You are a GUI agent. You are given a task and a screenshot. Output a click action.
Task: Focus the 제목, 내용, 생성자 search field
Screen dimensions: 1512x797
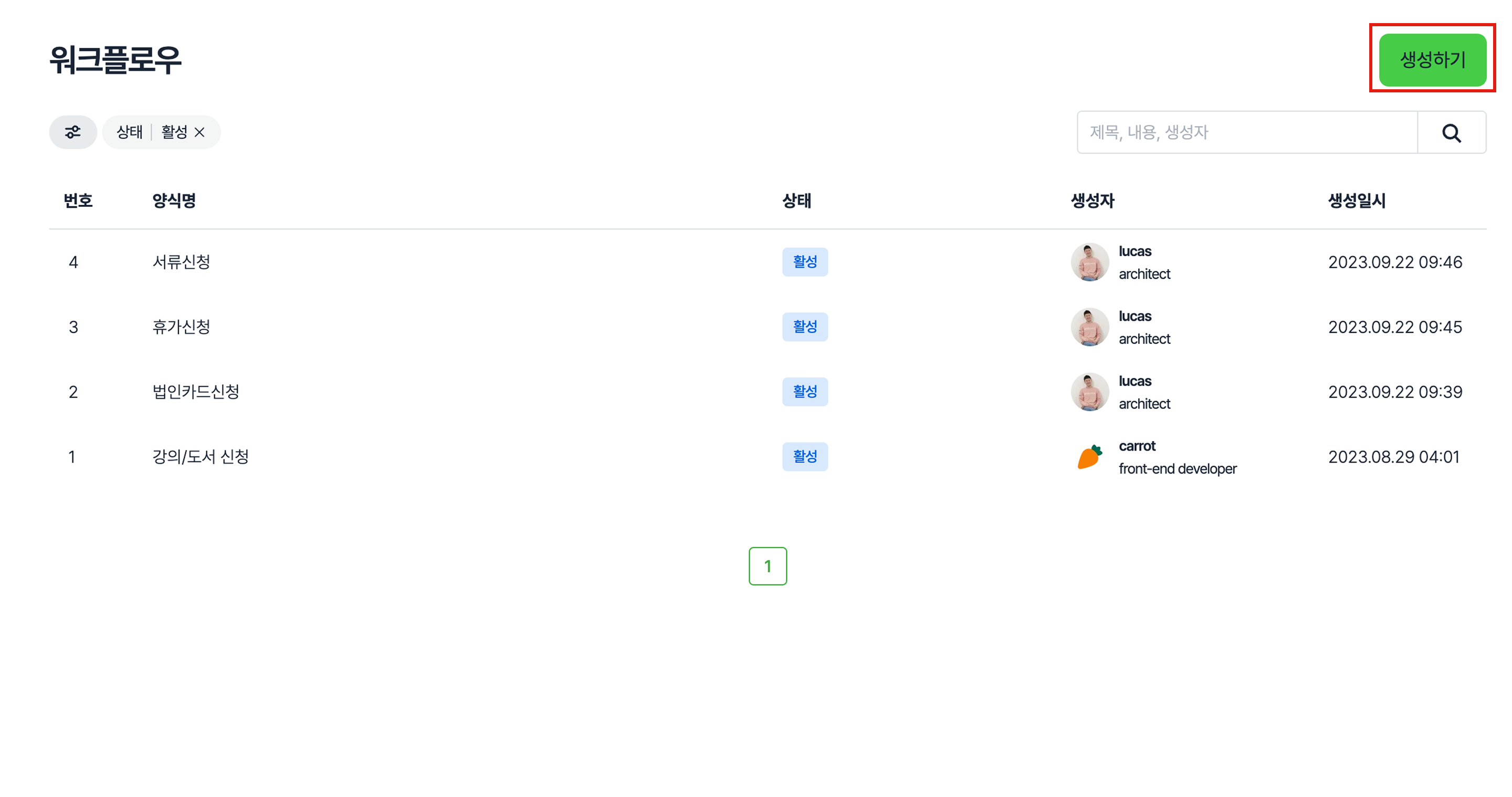point(1247,133)
